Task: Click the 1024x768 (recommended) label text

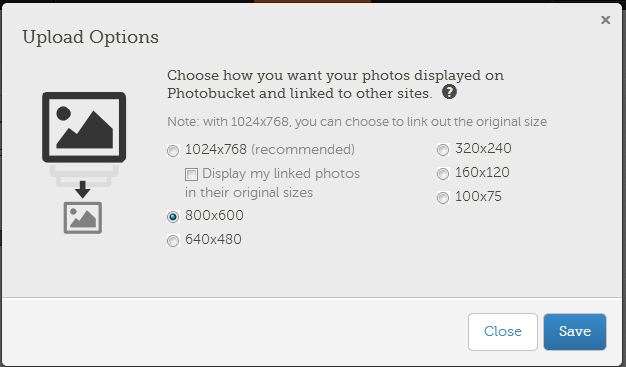Action: [x=270, y=150]
